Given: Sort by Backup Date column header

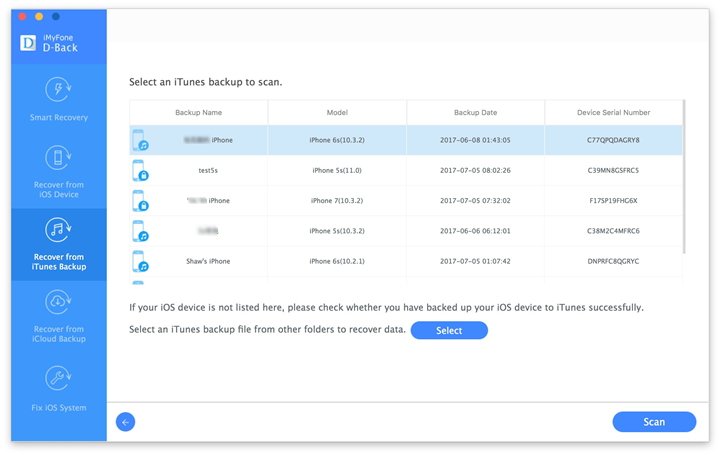Looking at the screenshot, I should 475,112.
